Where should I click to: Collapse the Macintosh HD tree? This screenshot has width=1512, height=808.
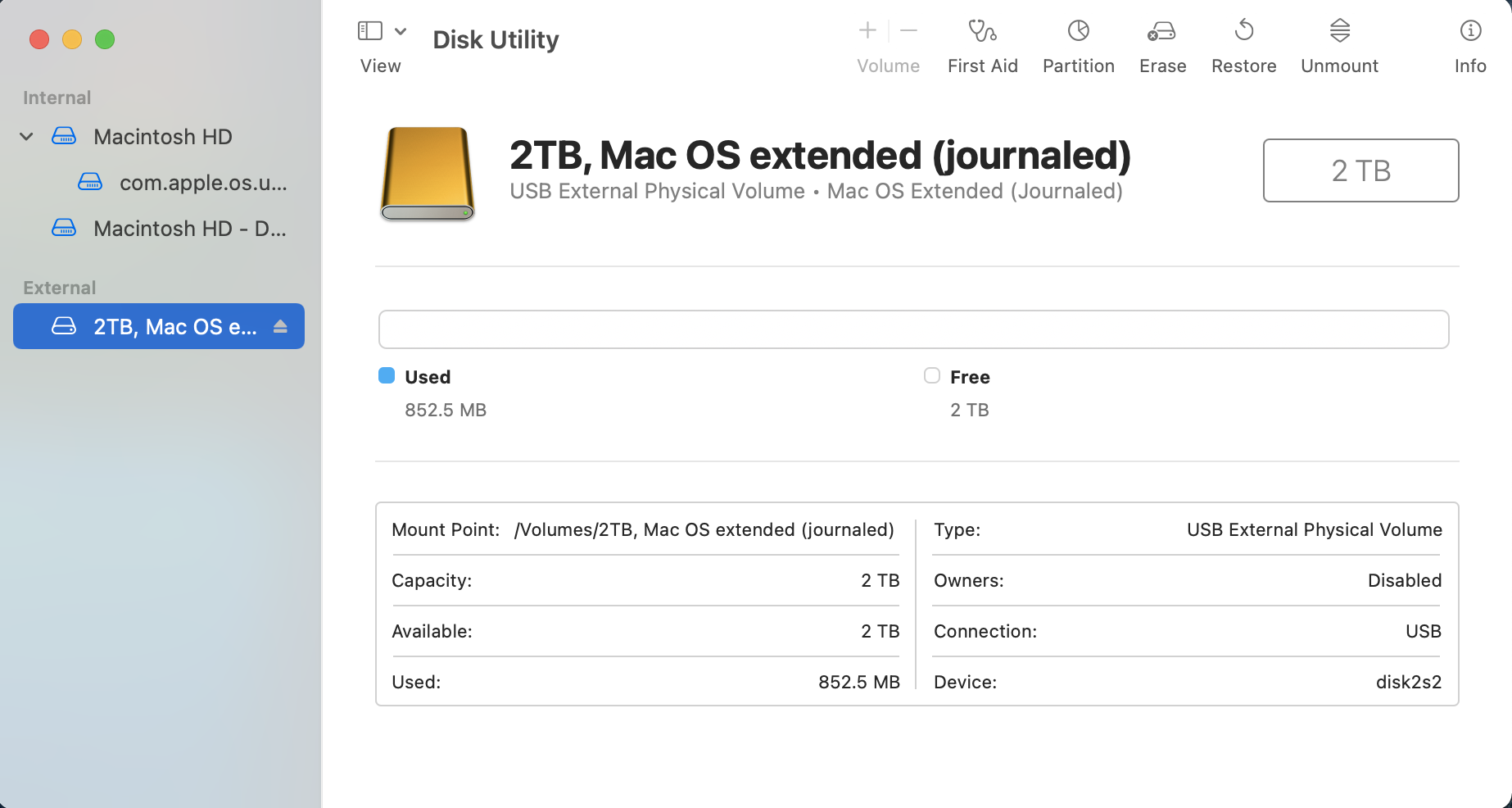(26, 137)
